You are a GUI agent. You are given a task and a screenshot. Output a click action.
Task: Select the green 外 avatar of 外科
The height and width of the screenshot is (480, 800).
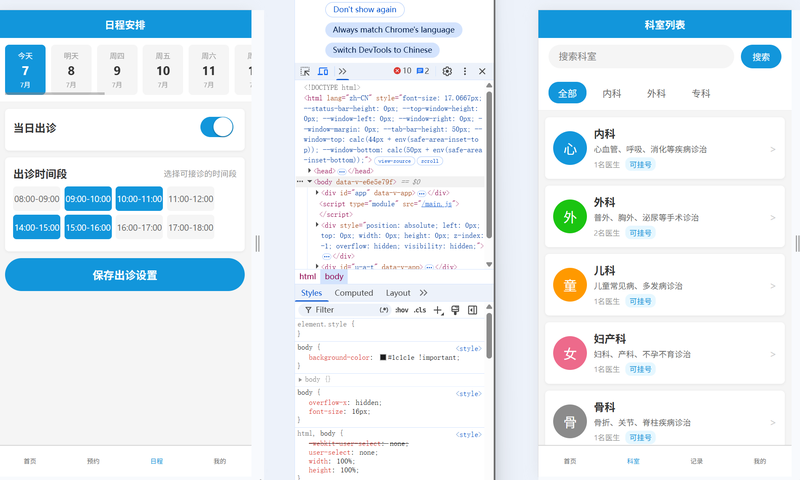(570, 216)
